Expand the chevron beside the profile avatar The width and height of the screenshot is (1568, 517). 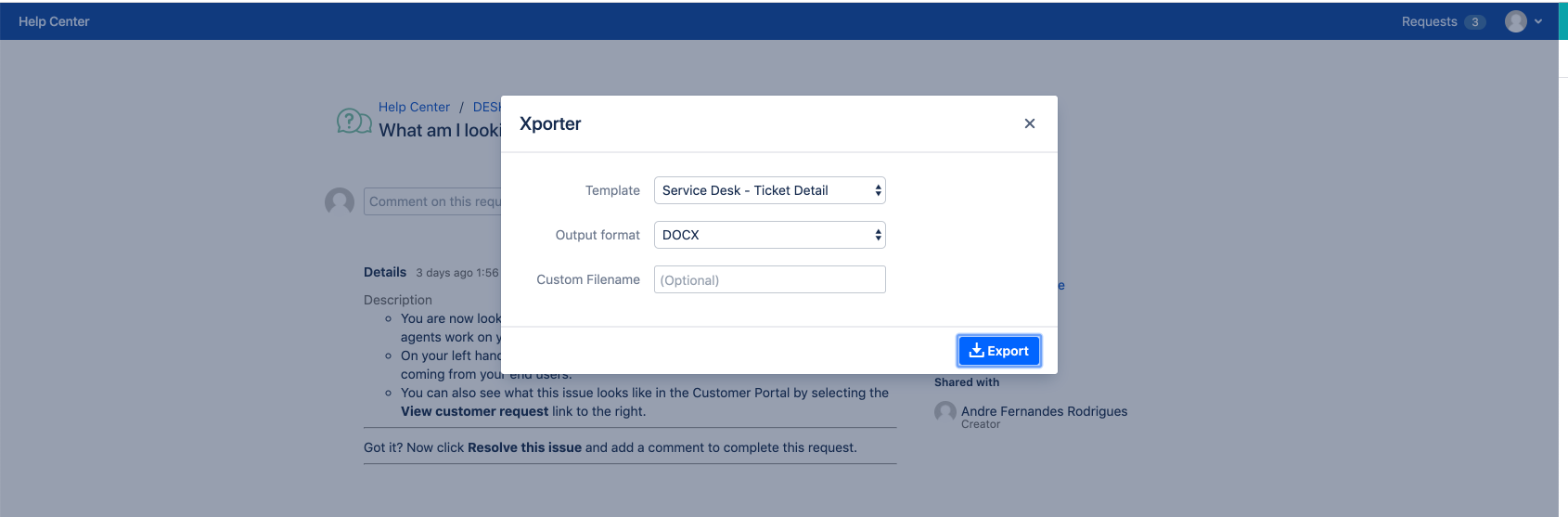coord(1538,21)
